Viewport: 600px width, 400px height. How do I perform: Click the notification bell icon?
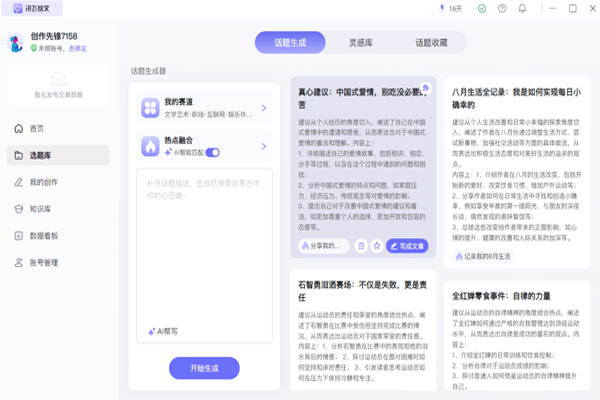pyautogui.click(x=521, y=8)
